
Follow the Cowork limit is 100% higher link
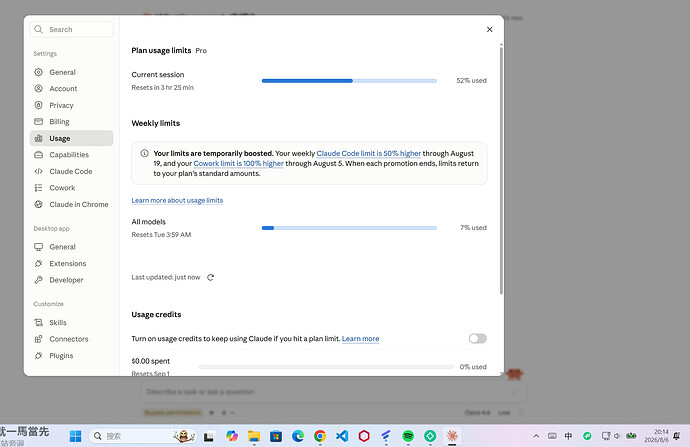click(239, 163)
